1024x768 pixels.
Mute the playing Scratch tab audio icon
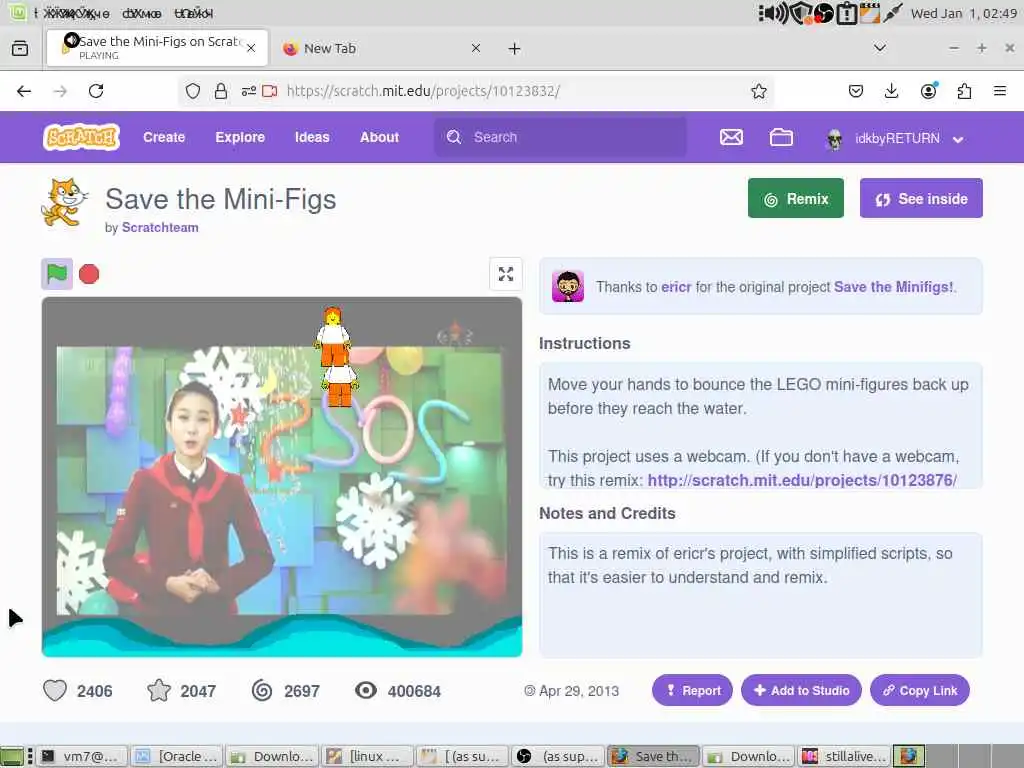(x=71, y=40)
